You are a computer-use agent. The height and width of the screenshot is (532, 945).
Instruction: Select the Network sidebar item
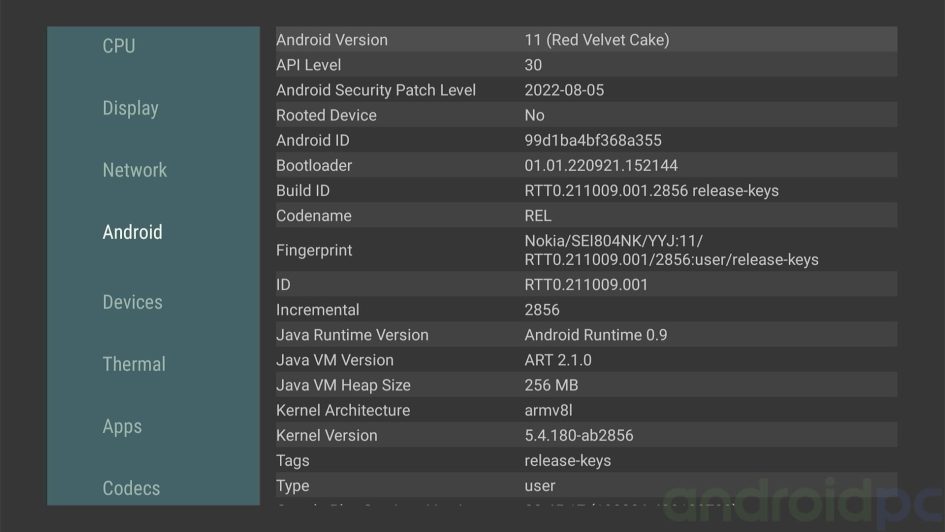coord(134,170)
